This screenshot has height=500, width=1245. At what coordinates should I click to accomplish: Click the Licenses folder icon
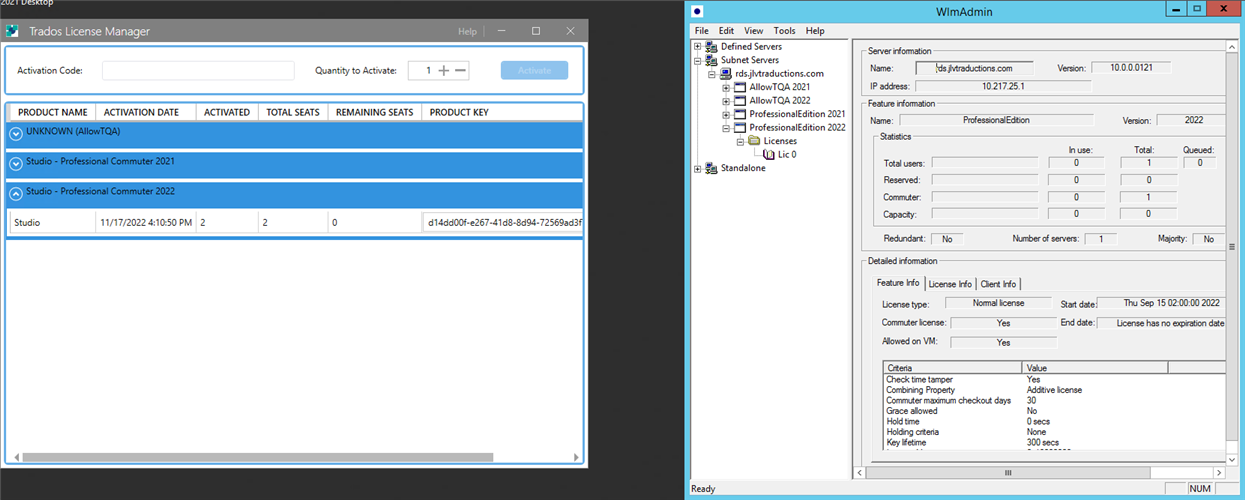[754, 141]
